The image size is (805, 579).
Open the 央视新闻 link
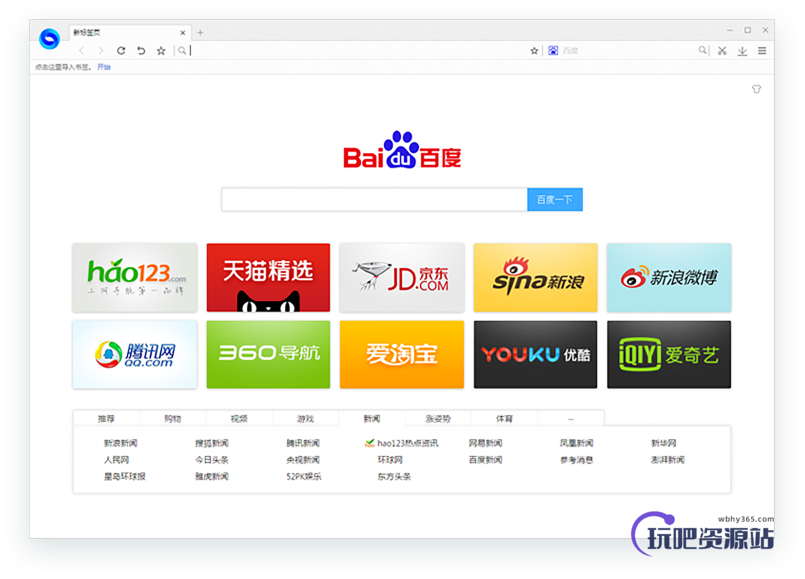pos(303,460)
